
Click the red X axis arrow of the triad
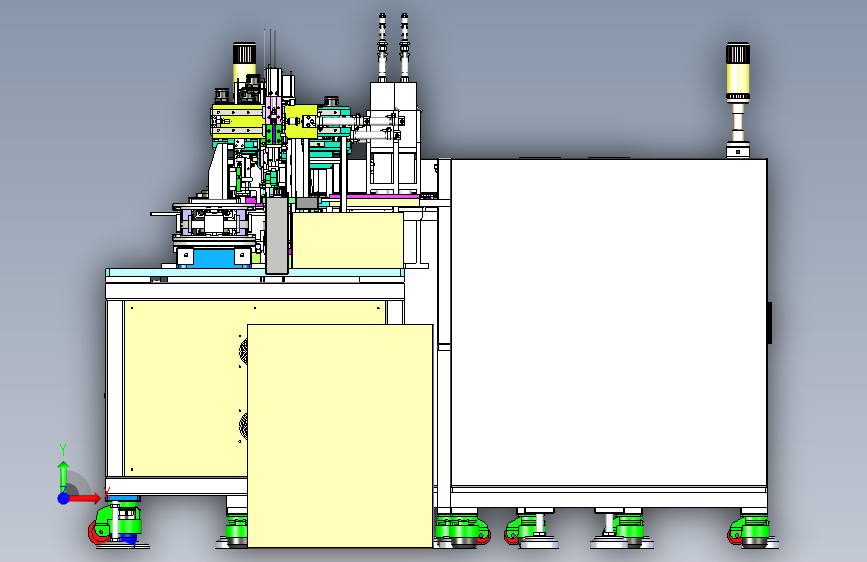(85, 498)
